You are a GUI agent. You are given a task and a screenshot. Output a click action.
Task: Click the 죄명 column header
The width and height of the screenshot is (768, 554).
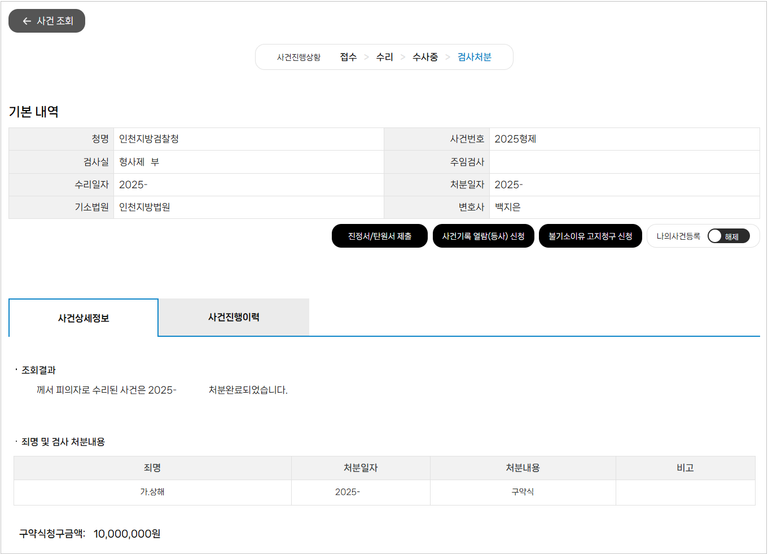152,468
